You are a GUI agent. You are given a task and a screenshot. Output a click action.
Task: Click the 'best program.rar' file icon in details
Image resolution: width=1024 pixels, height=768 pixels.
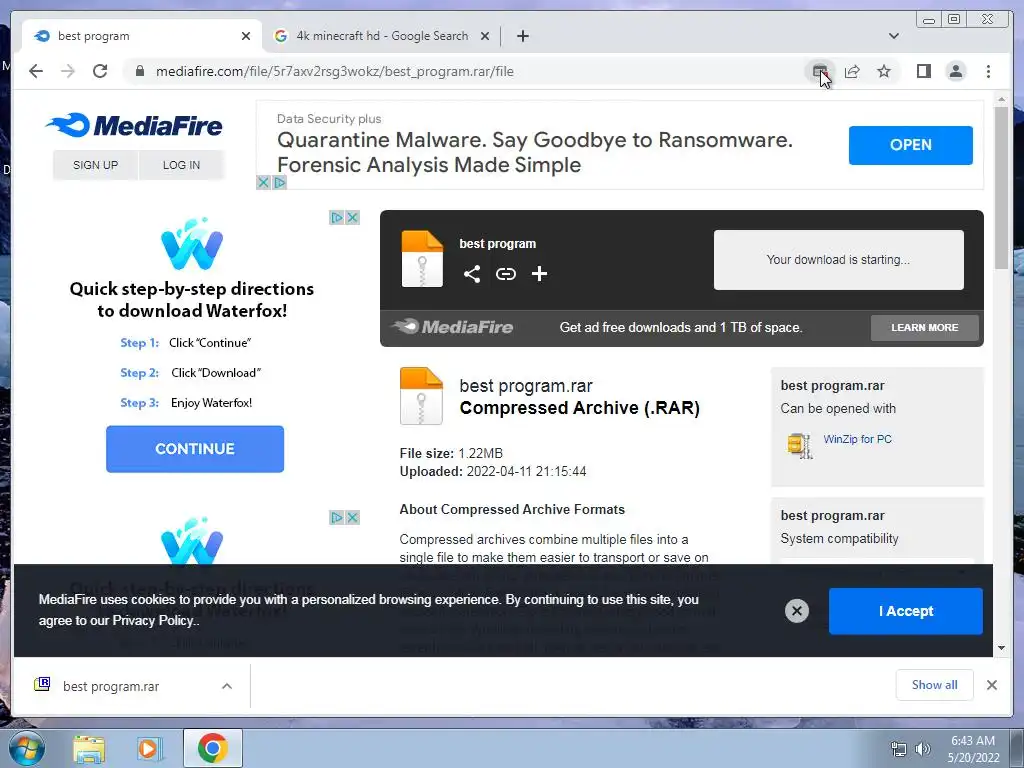click(x=421, y=396)
